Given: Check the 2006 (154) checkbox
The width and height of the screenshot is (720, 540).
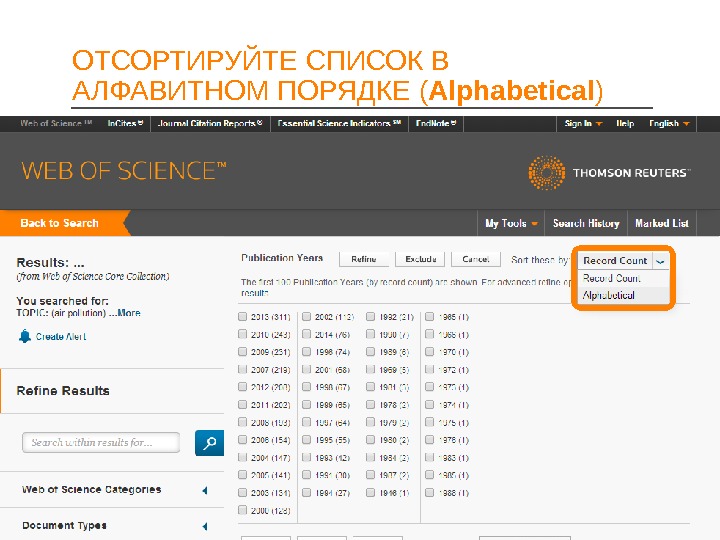Looking at the screenshot, I should coord(242,439).
